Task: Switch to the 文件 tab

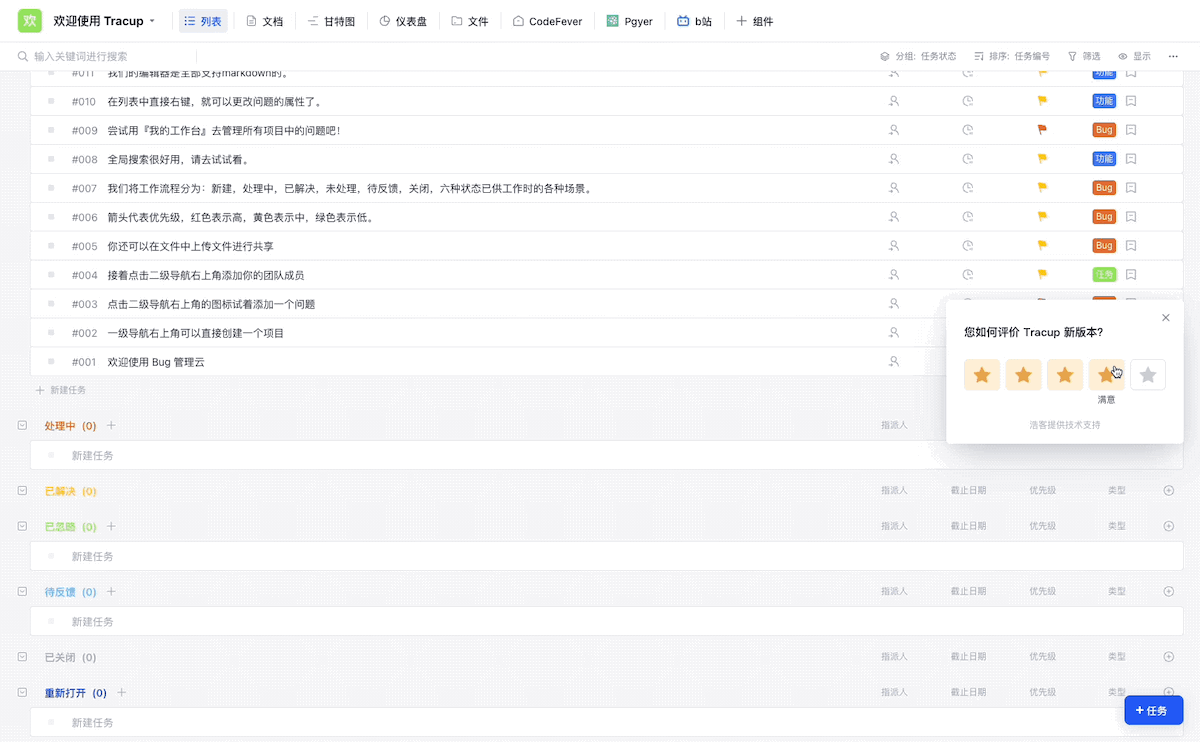Action: coord(470,20)
